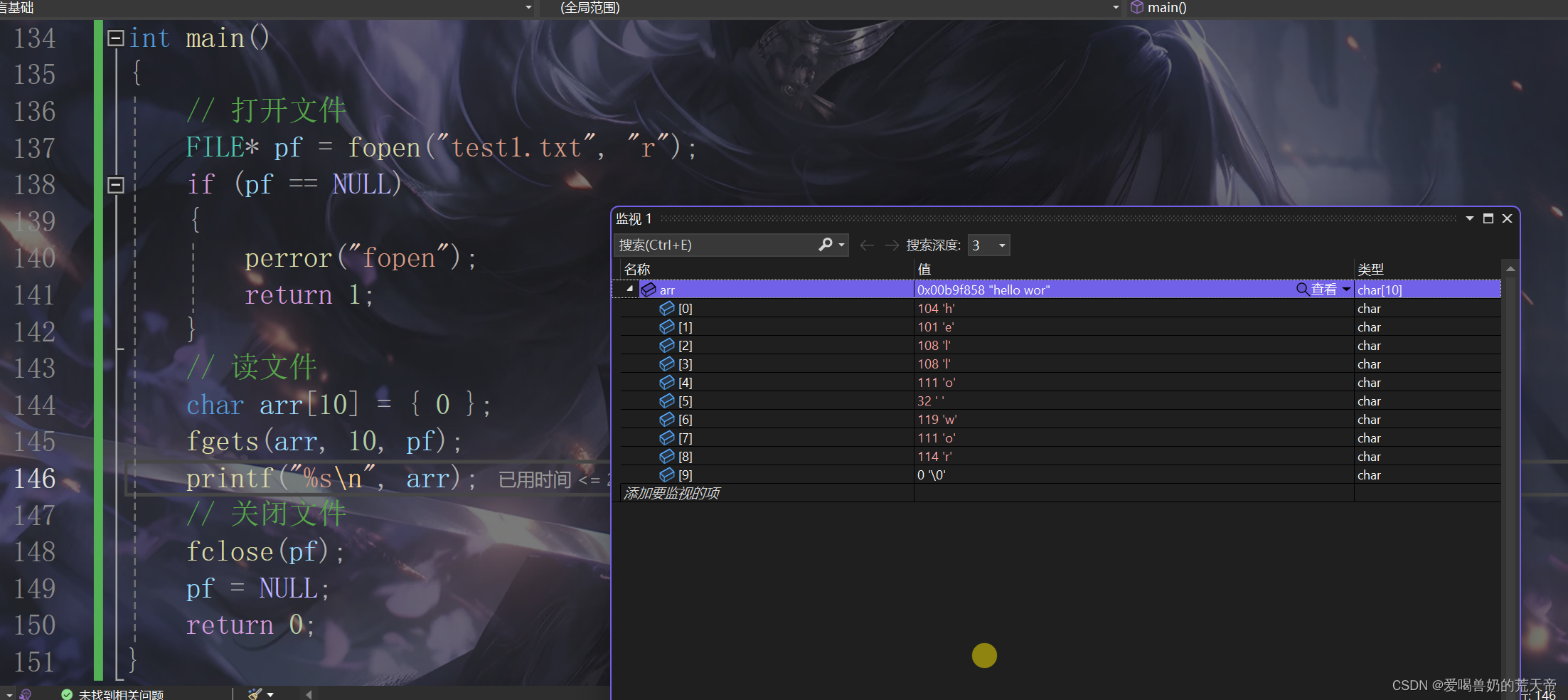Screen dimensions: 1568x700
Task: Close the 监视 1 watch window
Action: [1507, 218]
